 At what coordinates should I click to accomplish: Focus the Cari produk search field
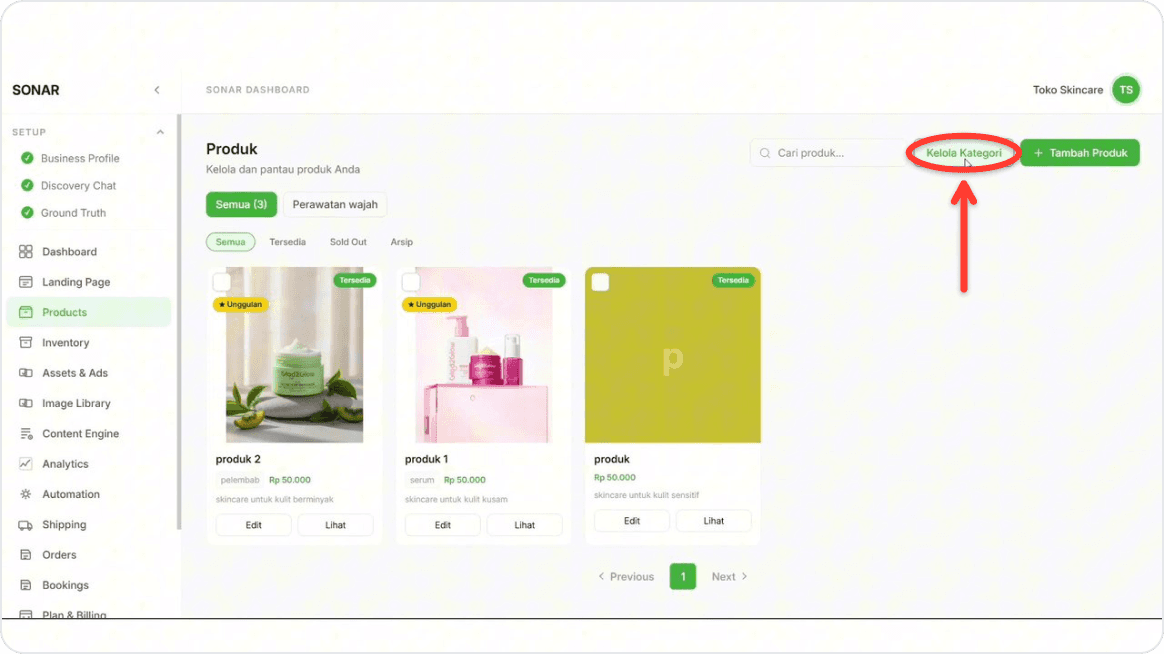[x=828, y=153]
